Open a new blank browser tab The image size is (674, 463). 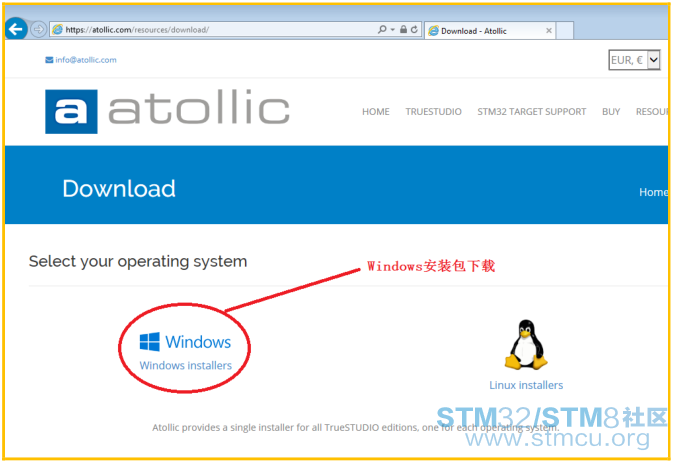point(564,31)
